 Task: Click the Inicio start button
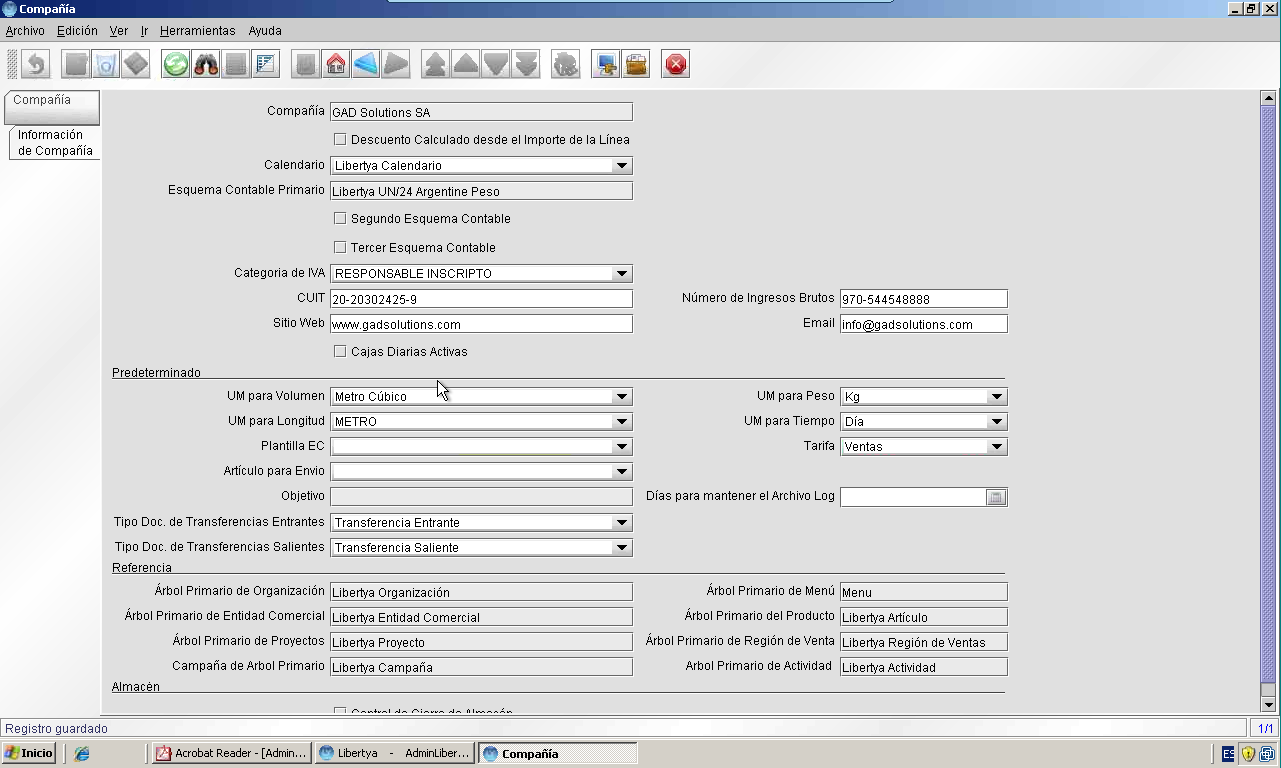click(x=29, y=754)
